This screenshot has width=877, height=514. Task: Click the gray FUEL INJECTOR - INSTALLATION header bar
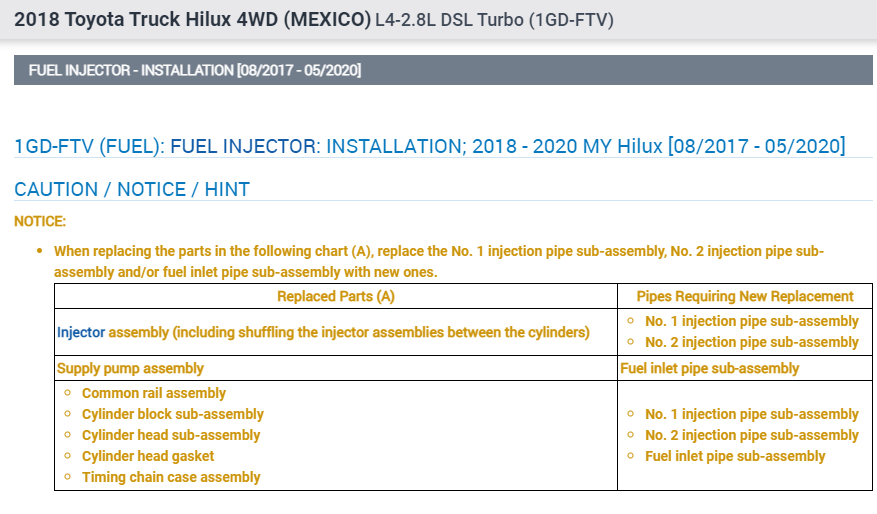click(x=443, y=70)
